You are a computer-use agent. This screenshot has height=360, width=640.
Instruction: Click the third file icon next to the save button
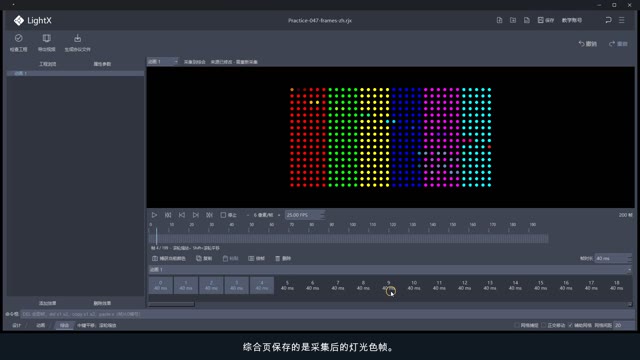pos(527,20)
